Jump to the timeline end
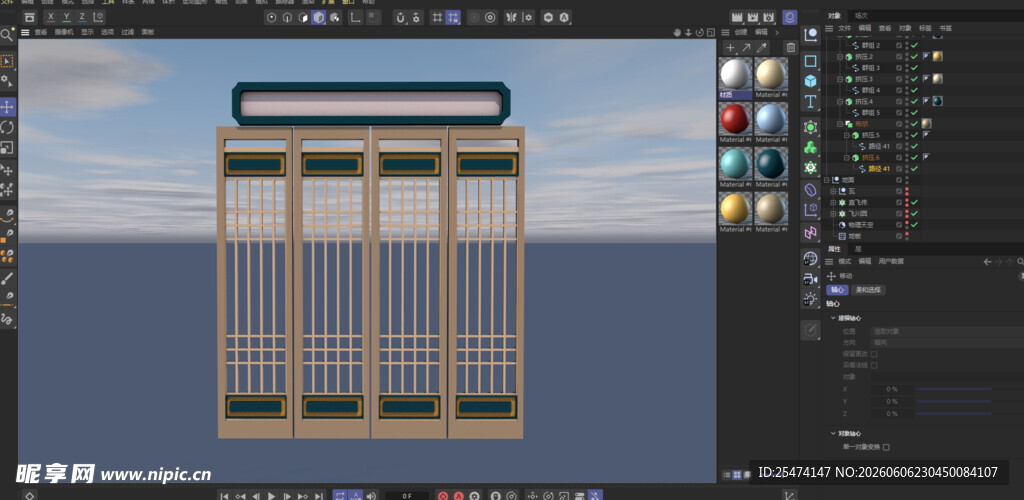This screenshot has height=500, width=1024. [x=319, y=495]
